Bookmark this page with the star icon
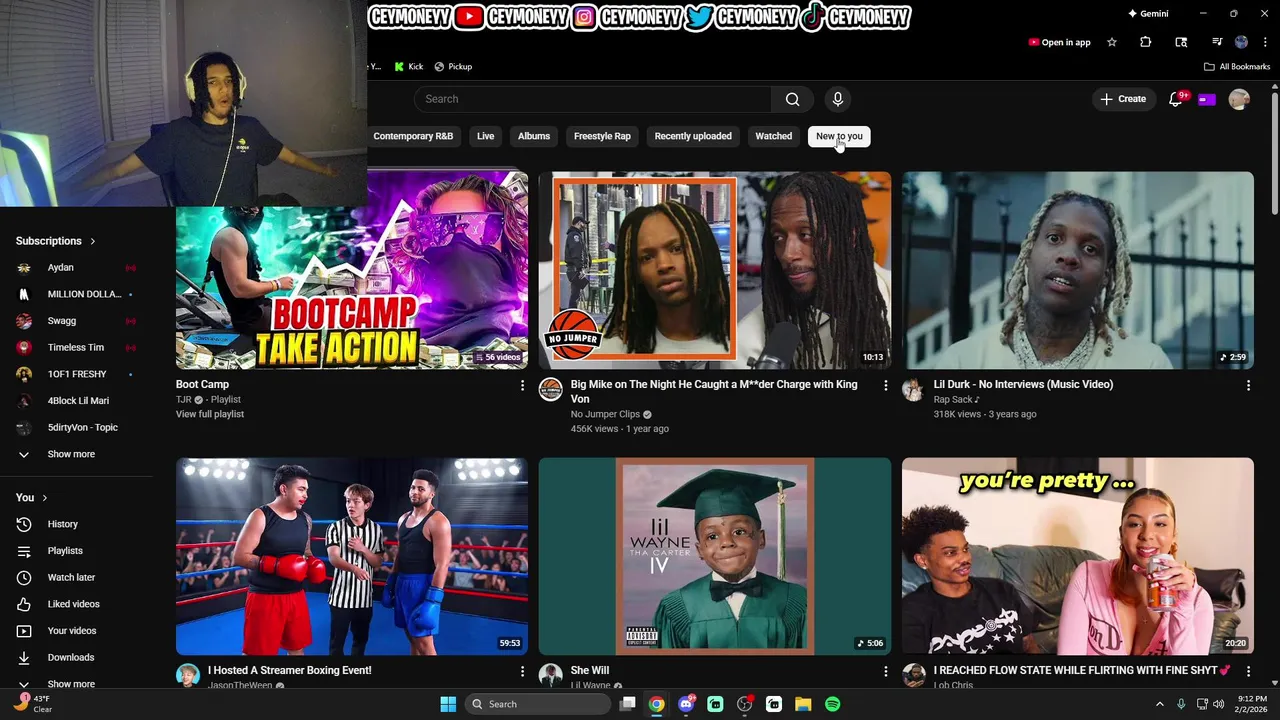1280x720 pixels. [x=1112, y=42]
